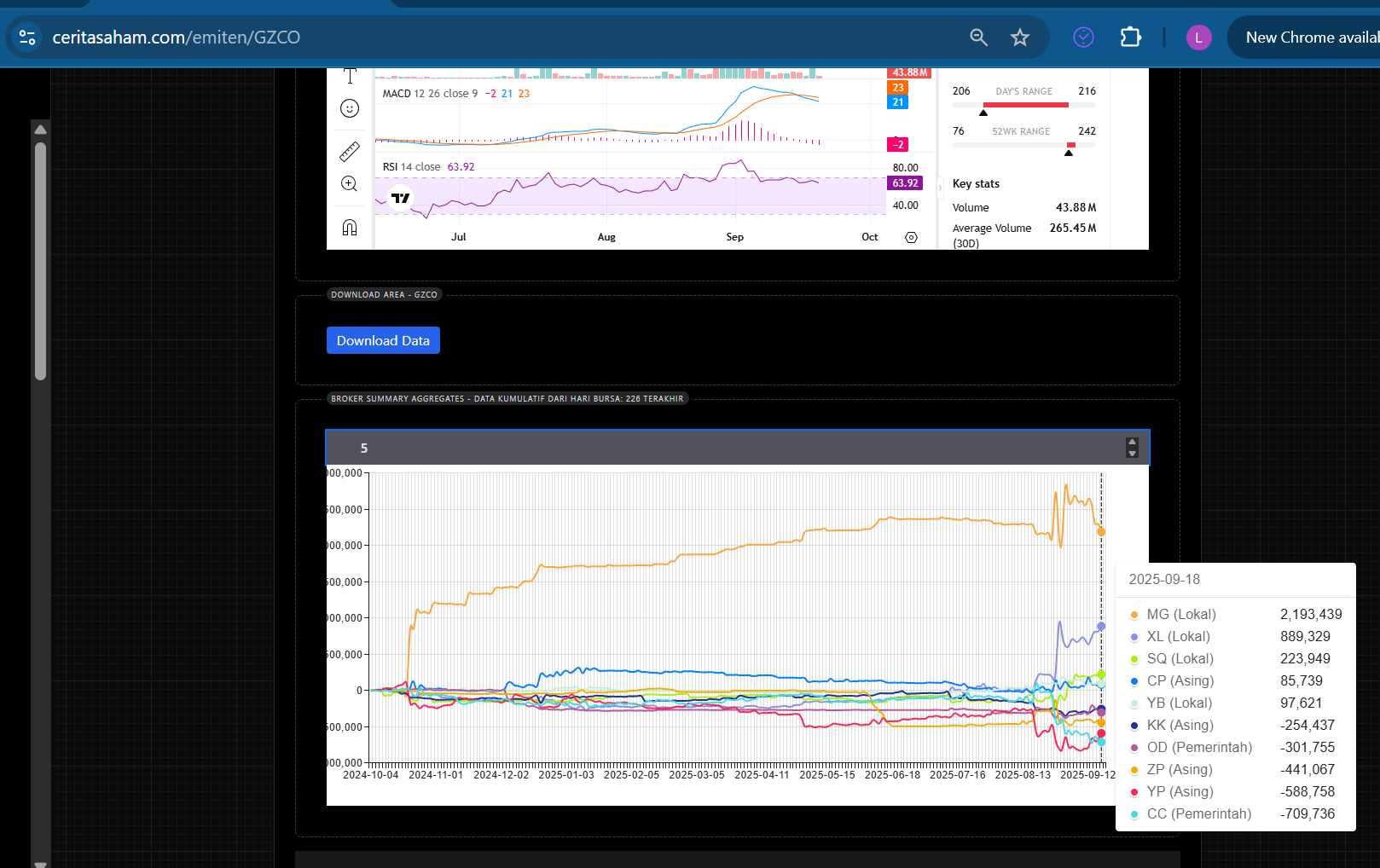
Task: Collapse the Key stats side panel arrow
Action: point(941,188)
